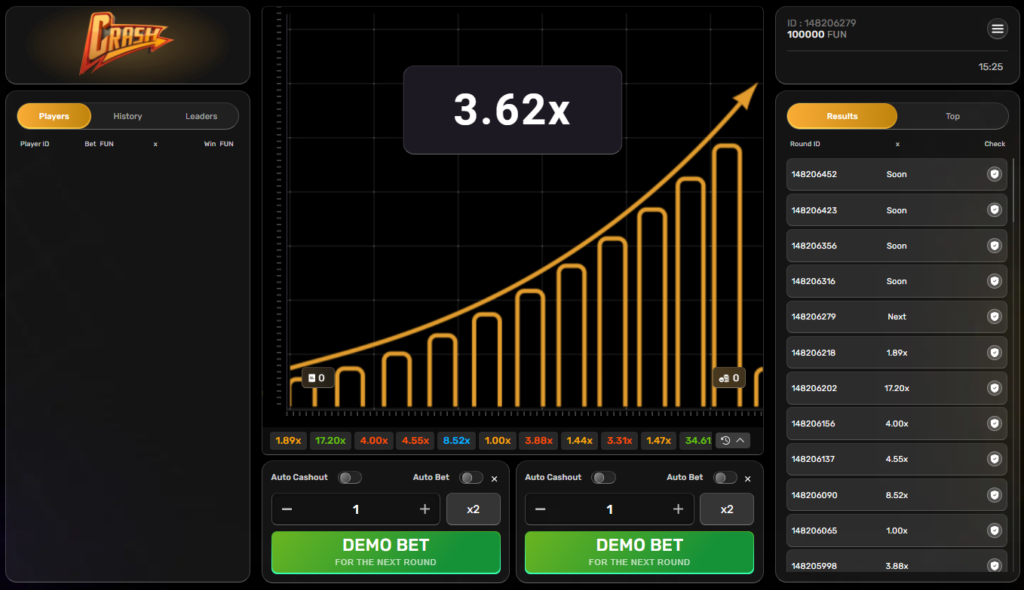Click the right DEMO BET button
Viewport: 1024px width, 590px height.
coord(639,552)
